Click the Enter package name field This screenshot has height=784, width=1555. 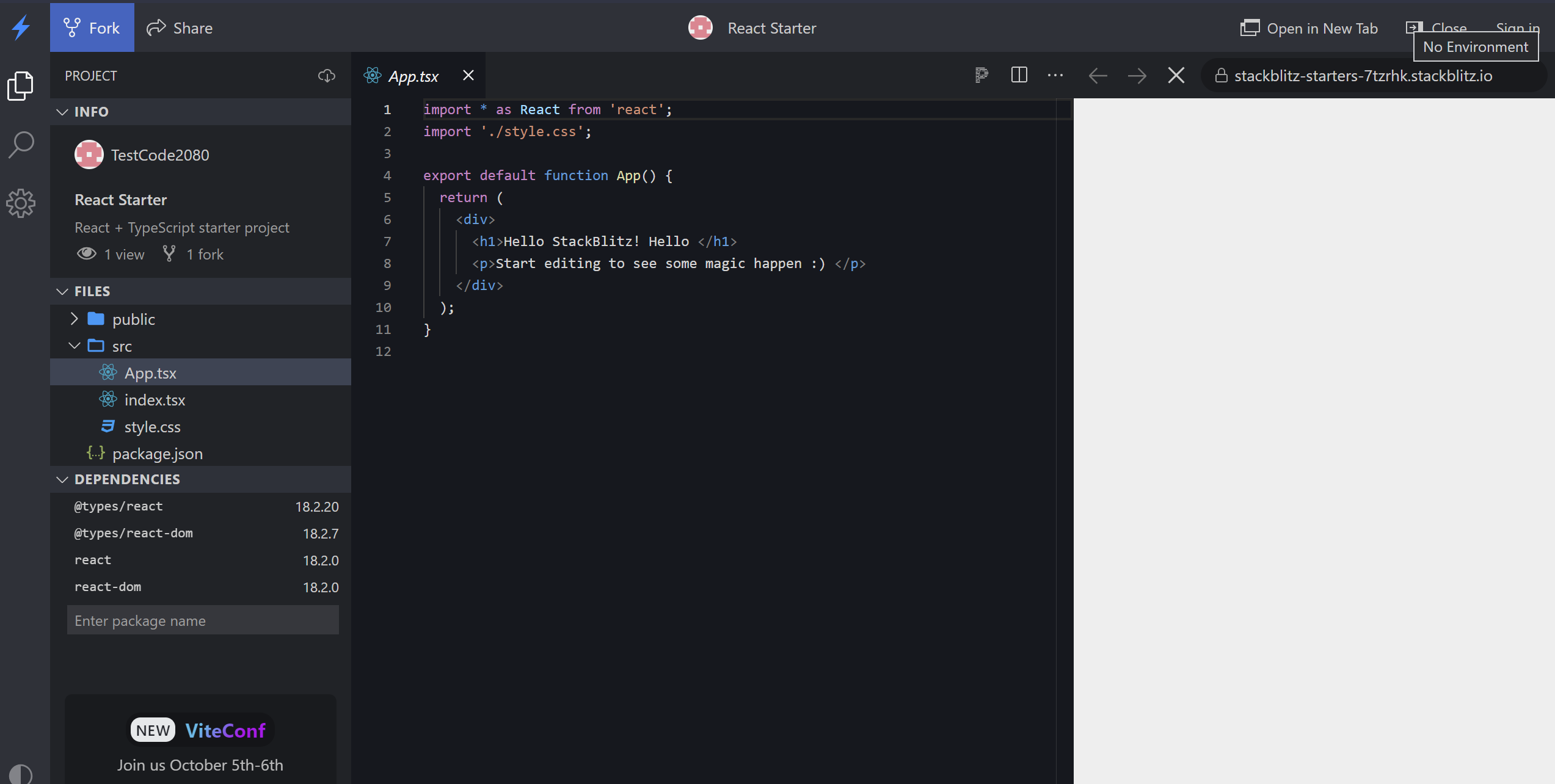pyautogui.click(x=202, y=620)
